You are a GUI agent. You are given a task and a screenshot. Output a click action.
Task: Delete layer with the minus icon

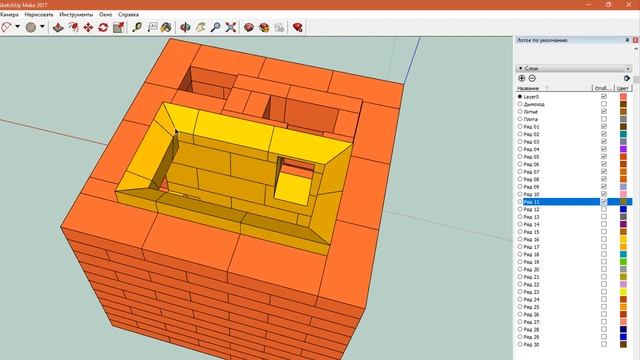tap(532, 78)
